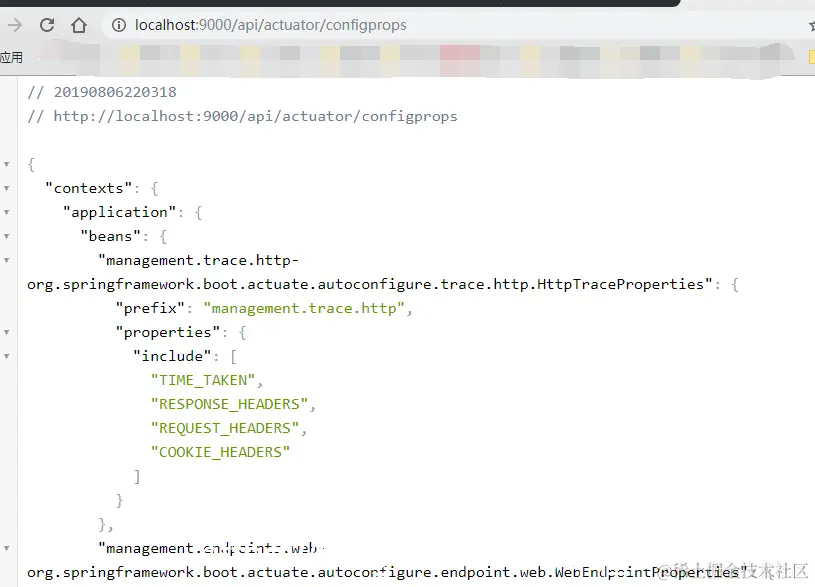
Task: Click the address bar URL localhost:9000/api/actuator/configprops
Action: (270, 25)
